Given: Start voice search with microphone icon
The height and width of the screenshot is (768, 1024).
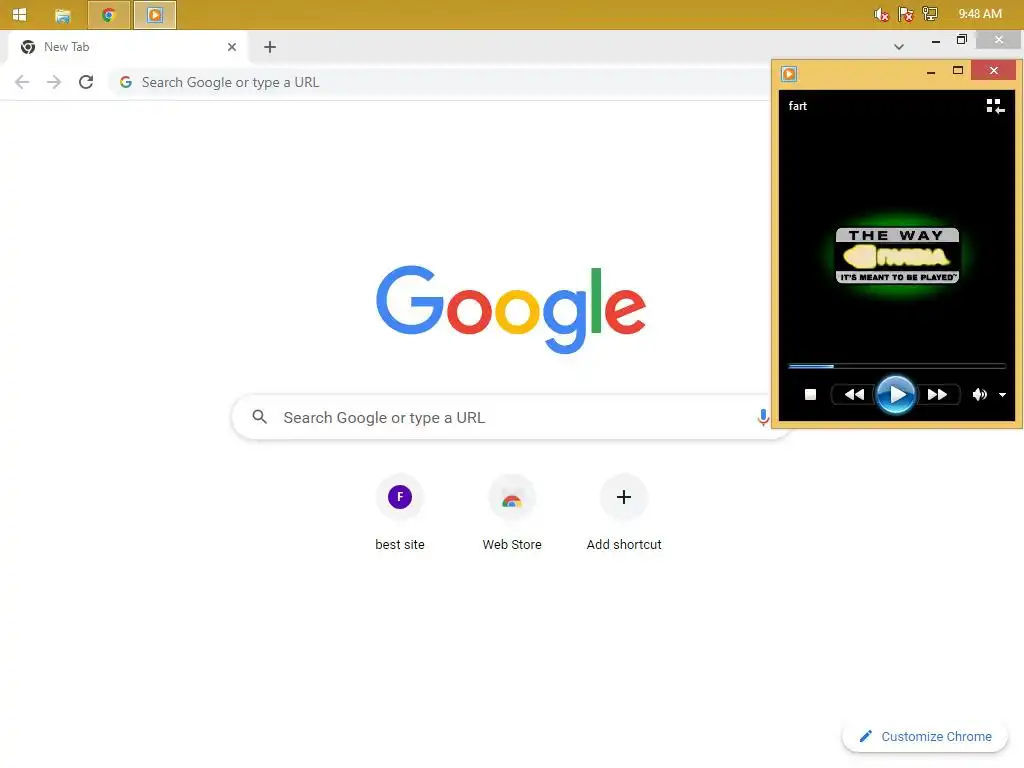Looking at the screenshot, I should 763,417.
